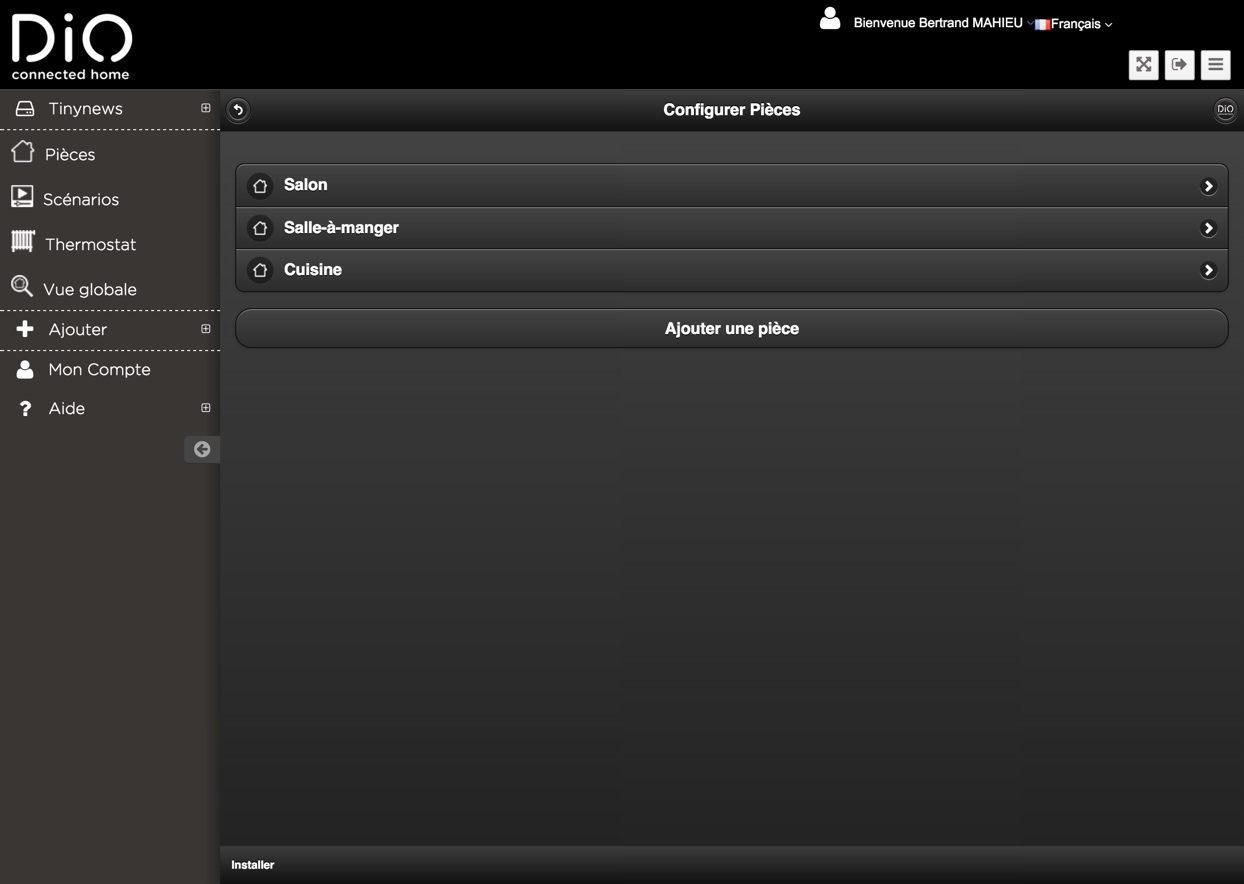Viewport: 1244px width, 884px height.
Task: Click the fullscreen expand icon
Action: coord(1143,65)
